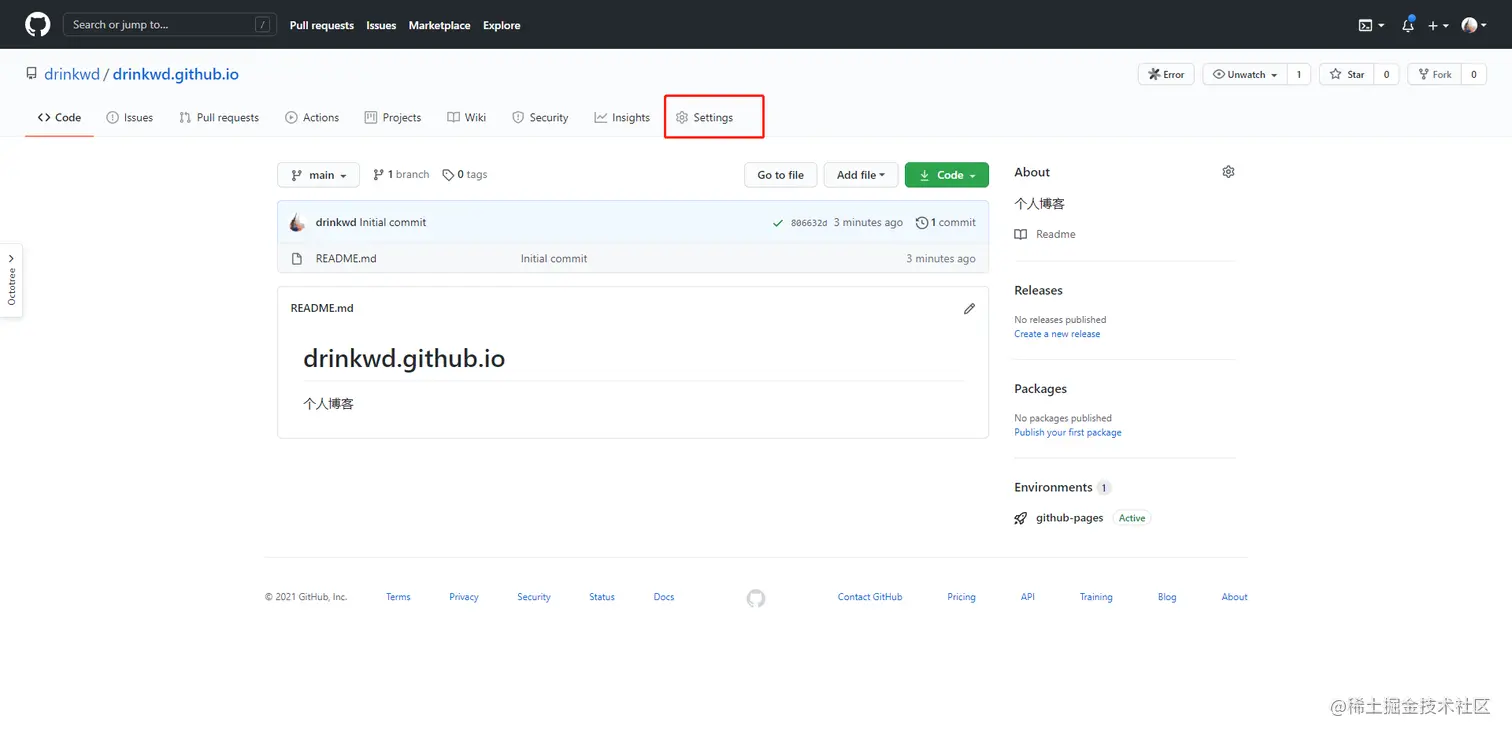View the 1 commit history

[946, 222]
